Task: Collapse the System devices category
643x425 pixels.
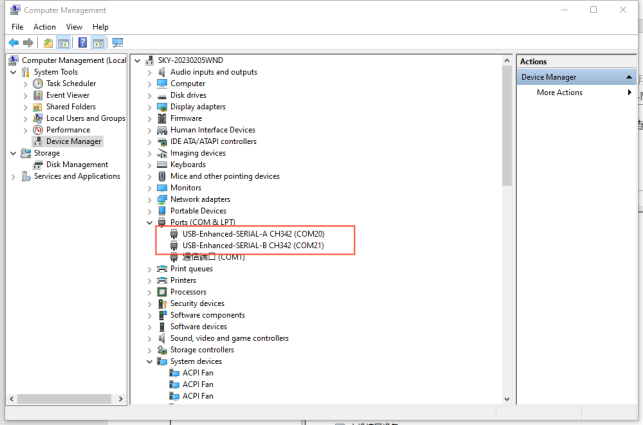Action: [x=150, y=361]
